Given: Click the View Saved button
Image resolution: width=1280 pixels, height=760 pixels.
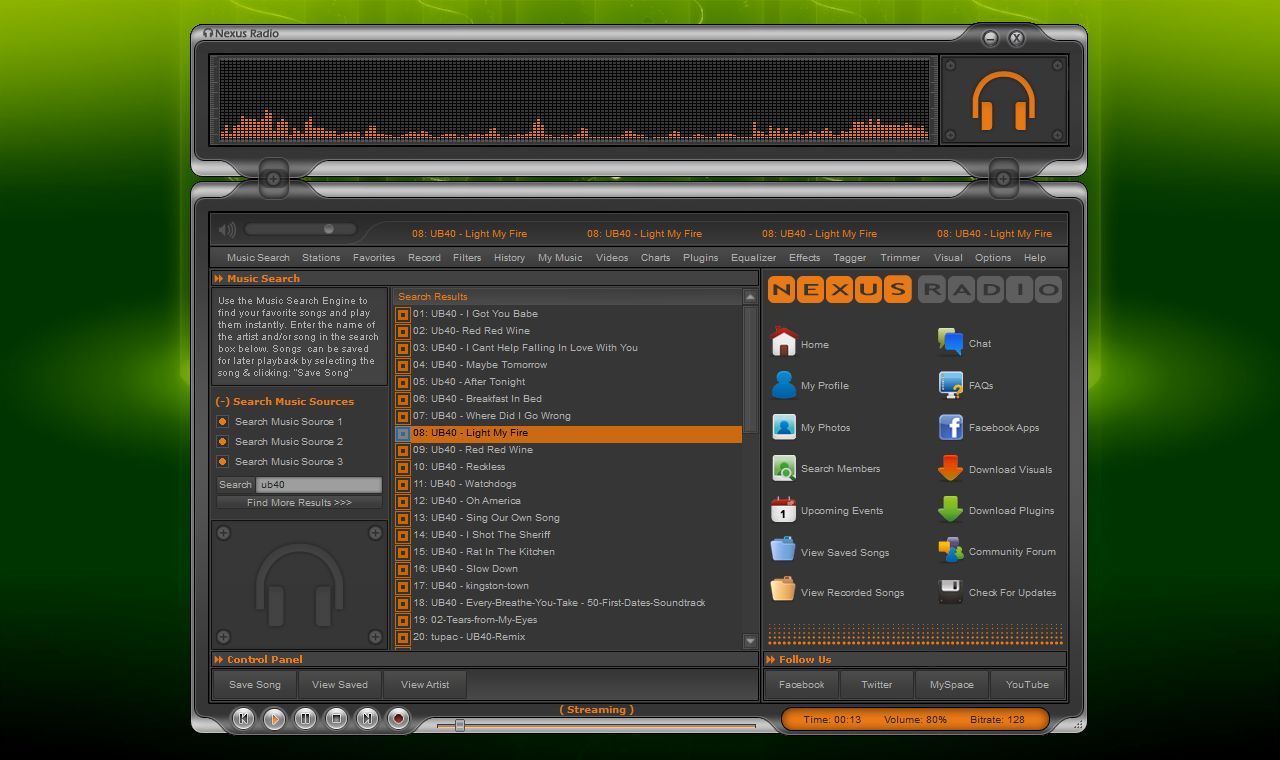Looking at the screenshot, I should (x=340, y=685).
